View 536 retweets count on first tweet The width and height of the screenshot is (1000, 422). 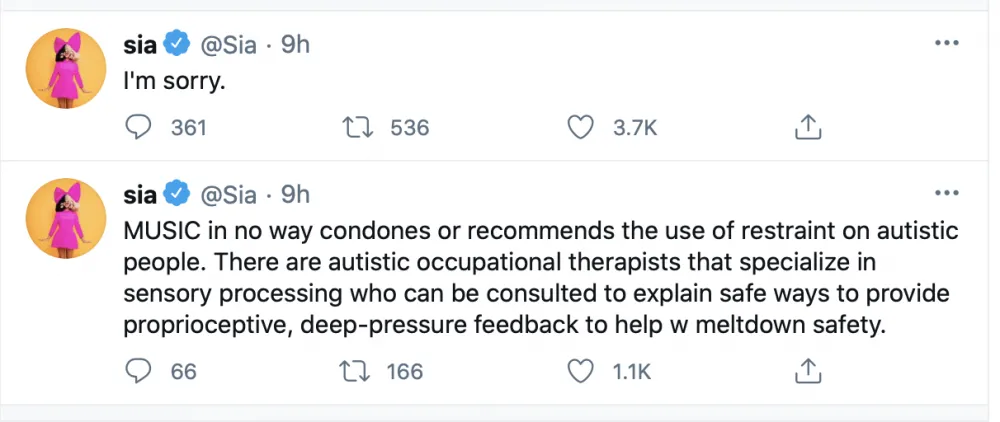point(408,128)
